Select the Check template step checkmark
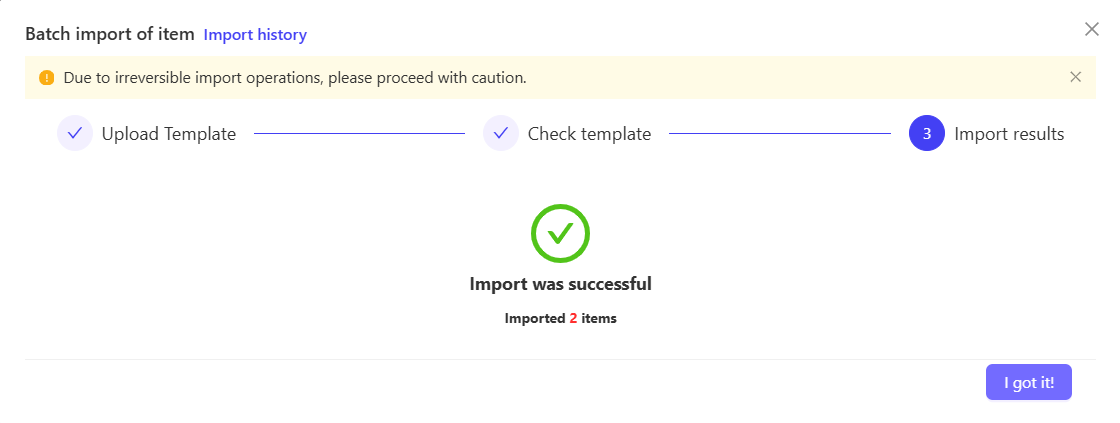 [x=501, y=134]
